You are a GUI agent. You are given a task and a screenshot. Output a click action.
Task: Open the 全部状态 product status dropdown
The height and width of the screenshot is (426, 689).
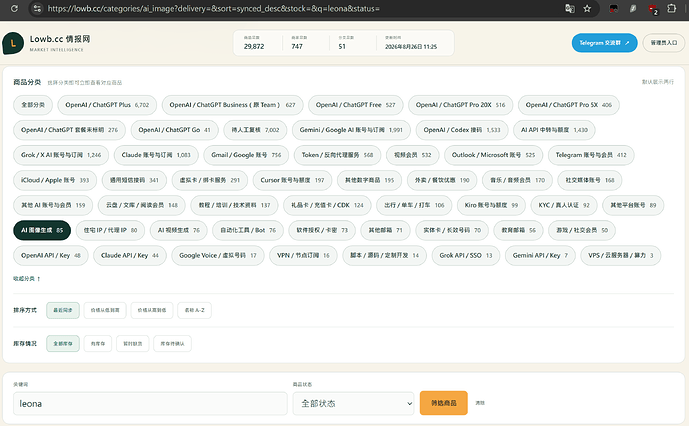point(354,404)
